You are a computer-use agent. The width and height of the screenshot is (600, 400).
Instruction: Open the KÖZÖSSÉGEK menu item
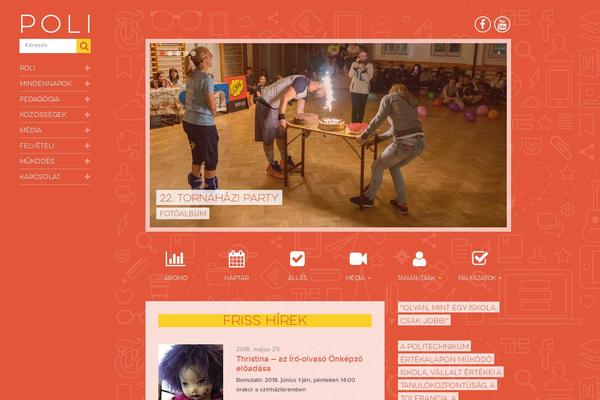pos(43,114)
